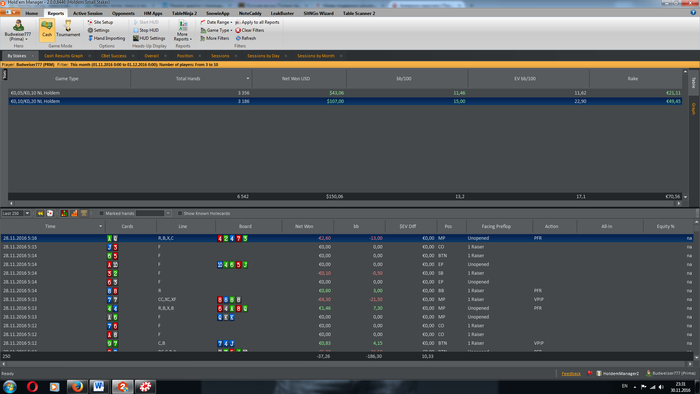The image size is (700, 394).
Task: Close the Position report tab
Action: pos(200,56)
